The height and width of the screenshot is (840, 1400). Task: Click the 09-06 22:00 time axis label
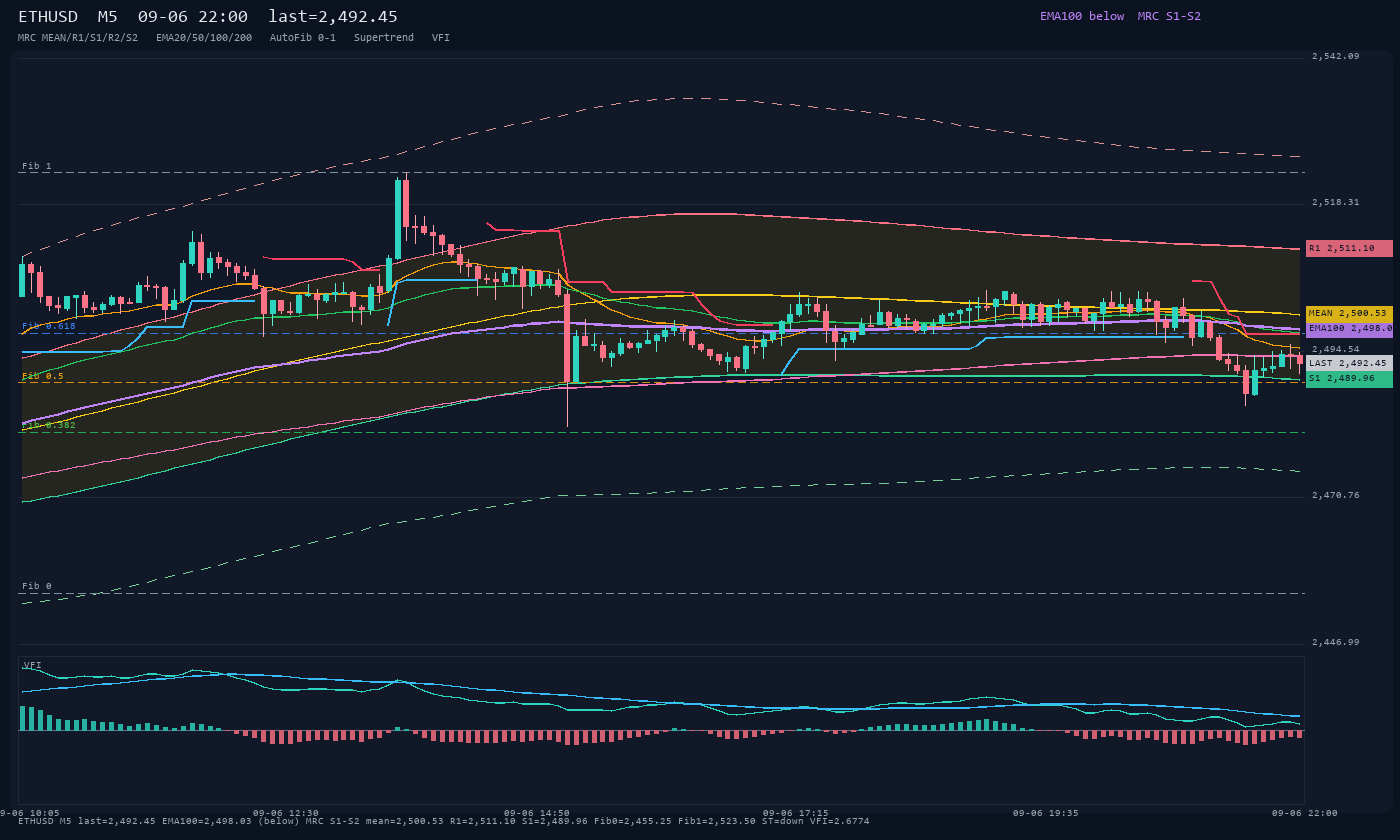(x=1305, y=813)
